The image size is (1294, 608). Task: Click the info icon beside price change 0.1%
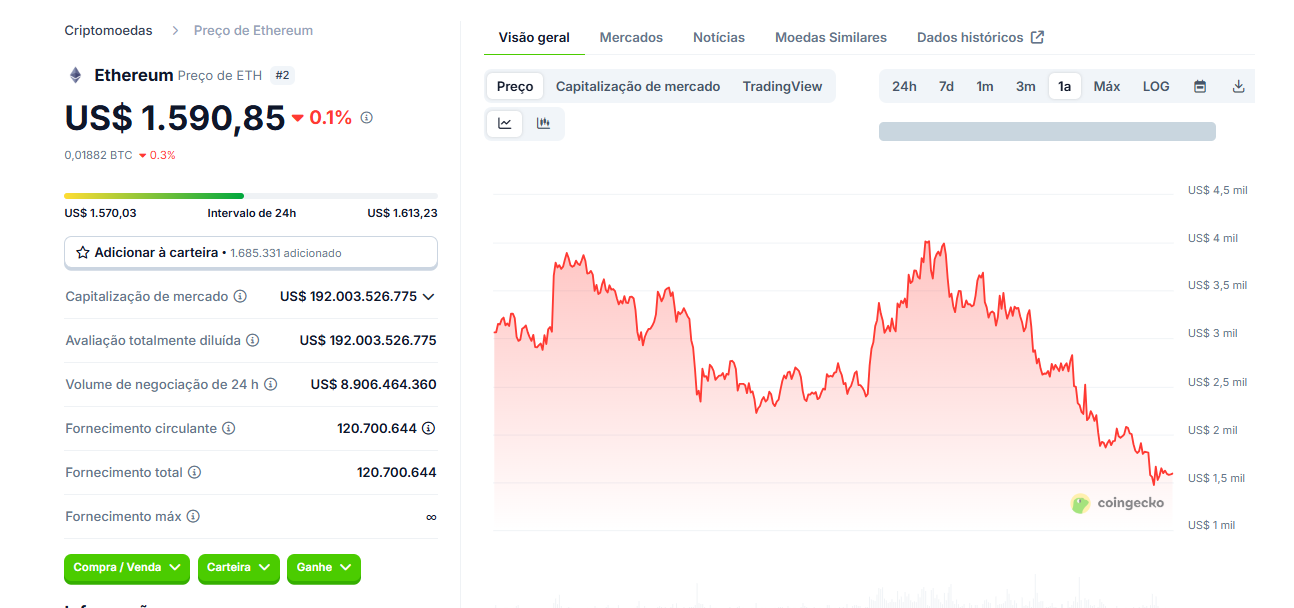(x=366, y=118)
